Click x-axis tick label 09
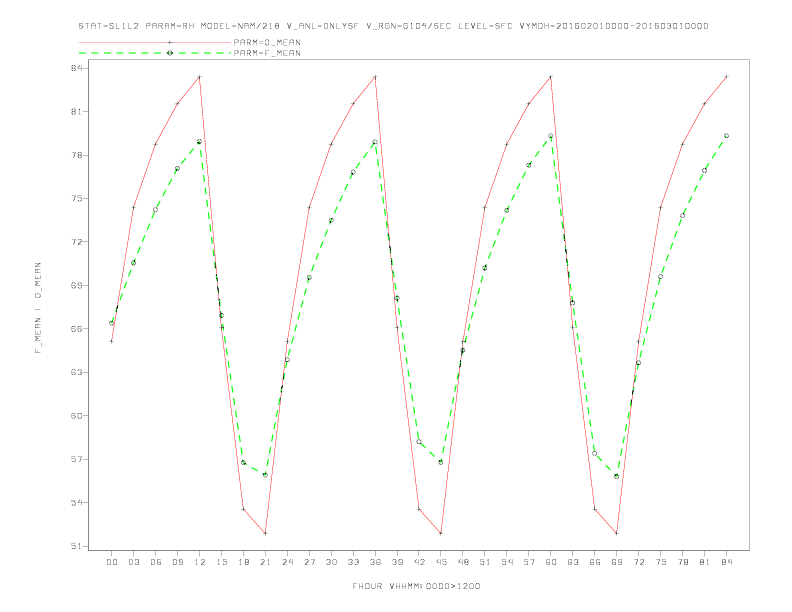 (x=177, y=562)
